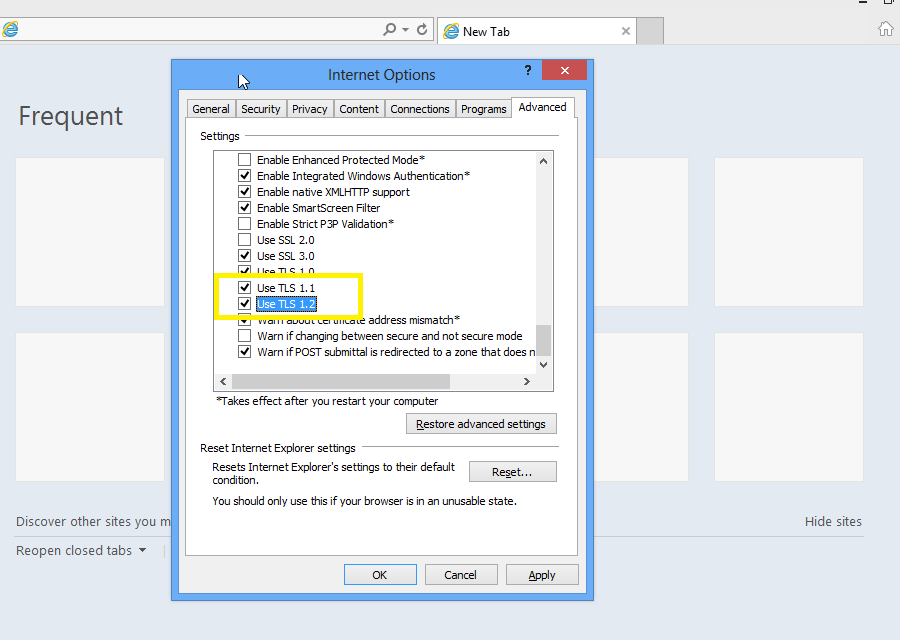900x640 pixels.
Task: Toggle Enable SmartScreen Filter checkbox
Action: (x=245, y=208)
